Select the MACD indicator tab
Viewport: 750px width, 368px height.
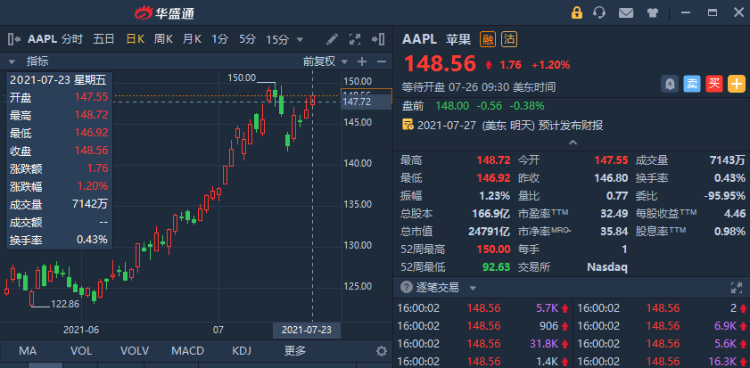[188, 351]
